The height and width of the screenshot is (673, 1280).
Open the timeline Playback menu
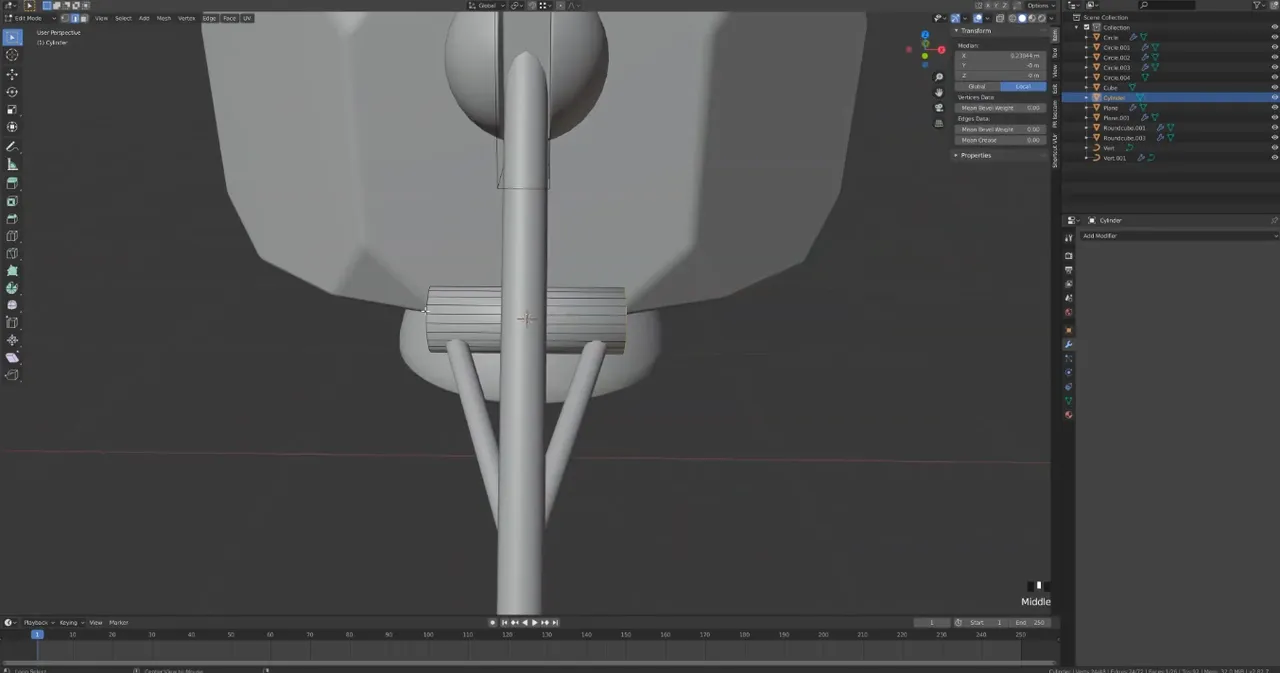(37, 622)
